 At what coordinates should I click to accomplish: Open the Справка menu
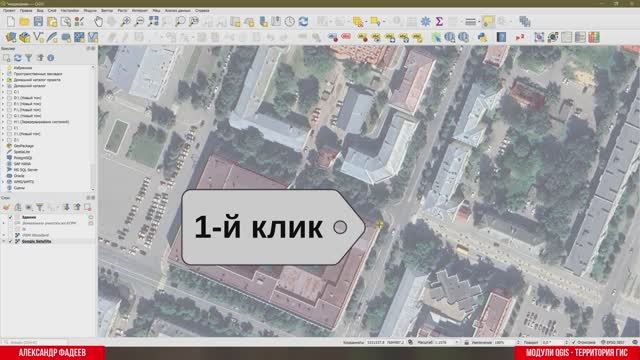pyautogui.click(x=202, y=11)
